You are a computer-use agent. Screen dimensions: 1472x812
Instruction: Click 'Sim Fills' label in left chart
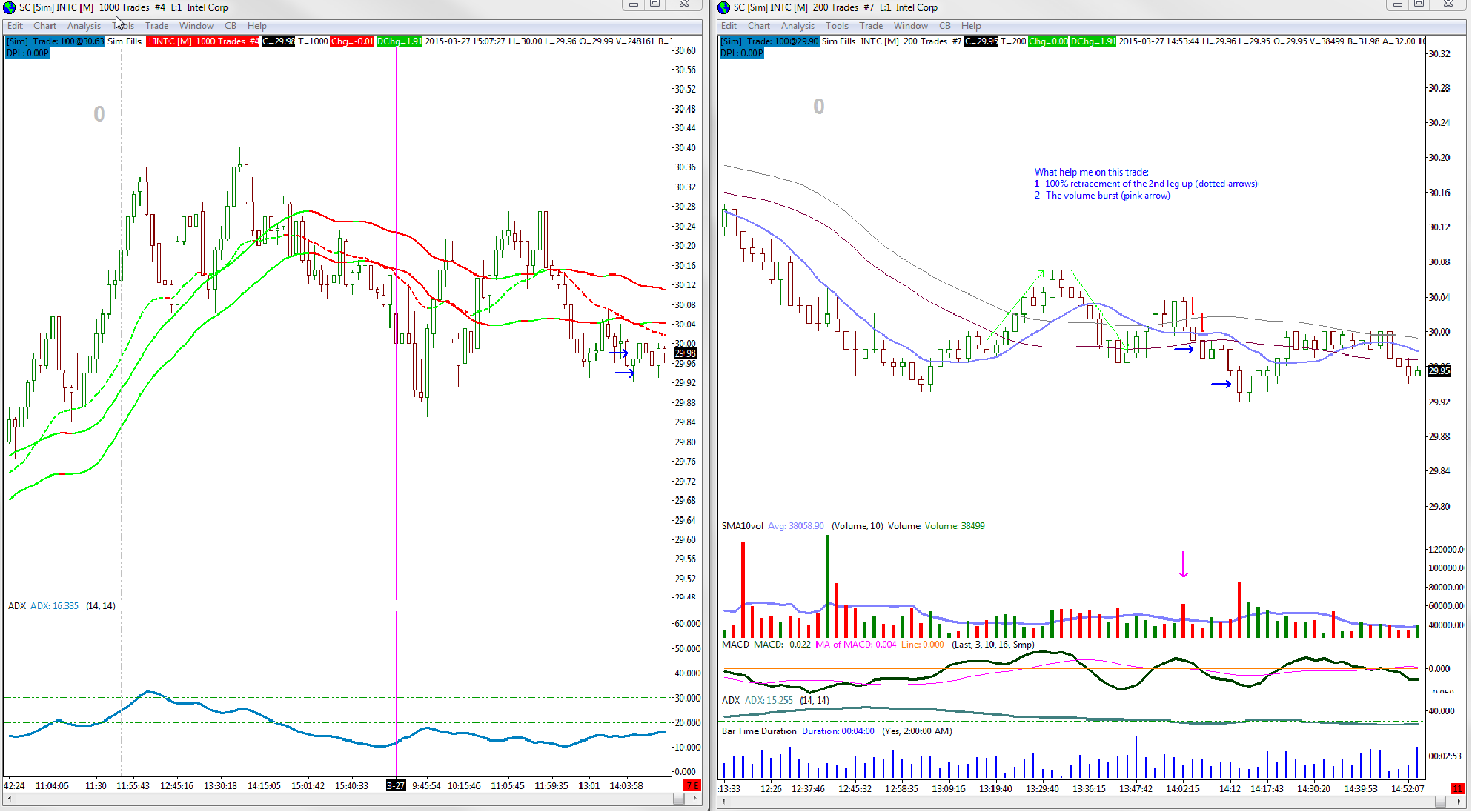tap(125, 41)
